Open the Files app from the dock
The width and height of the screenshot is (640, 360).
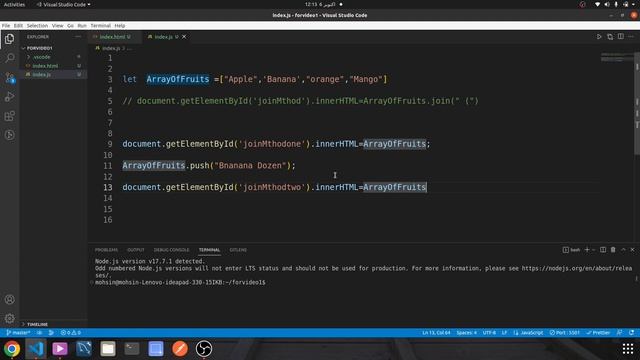(108, 349)
